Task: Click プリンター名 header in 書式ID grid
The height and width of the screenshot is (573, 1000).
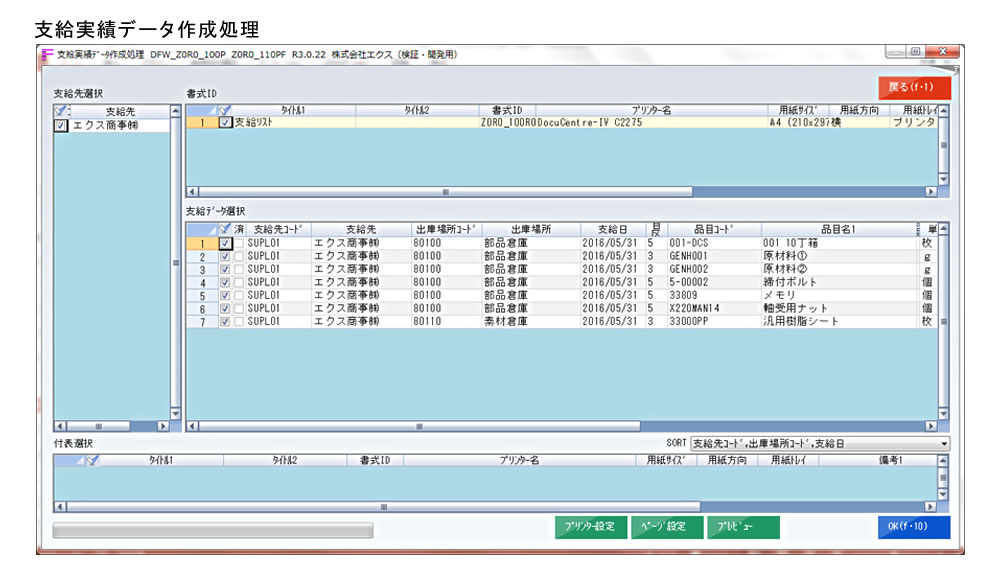Action: click(651, 110)
